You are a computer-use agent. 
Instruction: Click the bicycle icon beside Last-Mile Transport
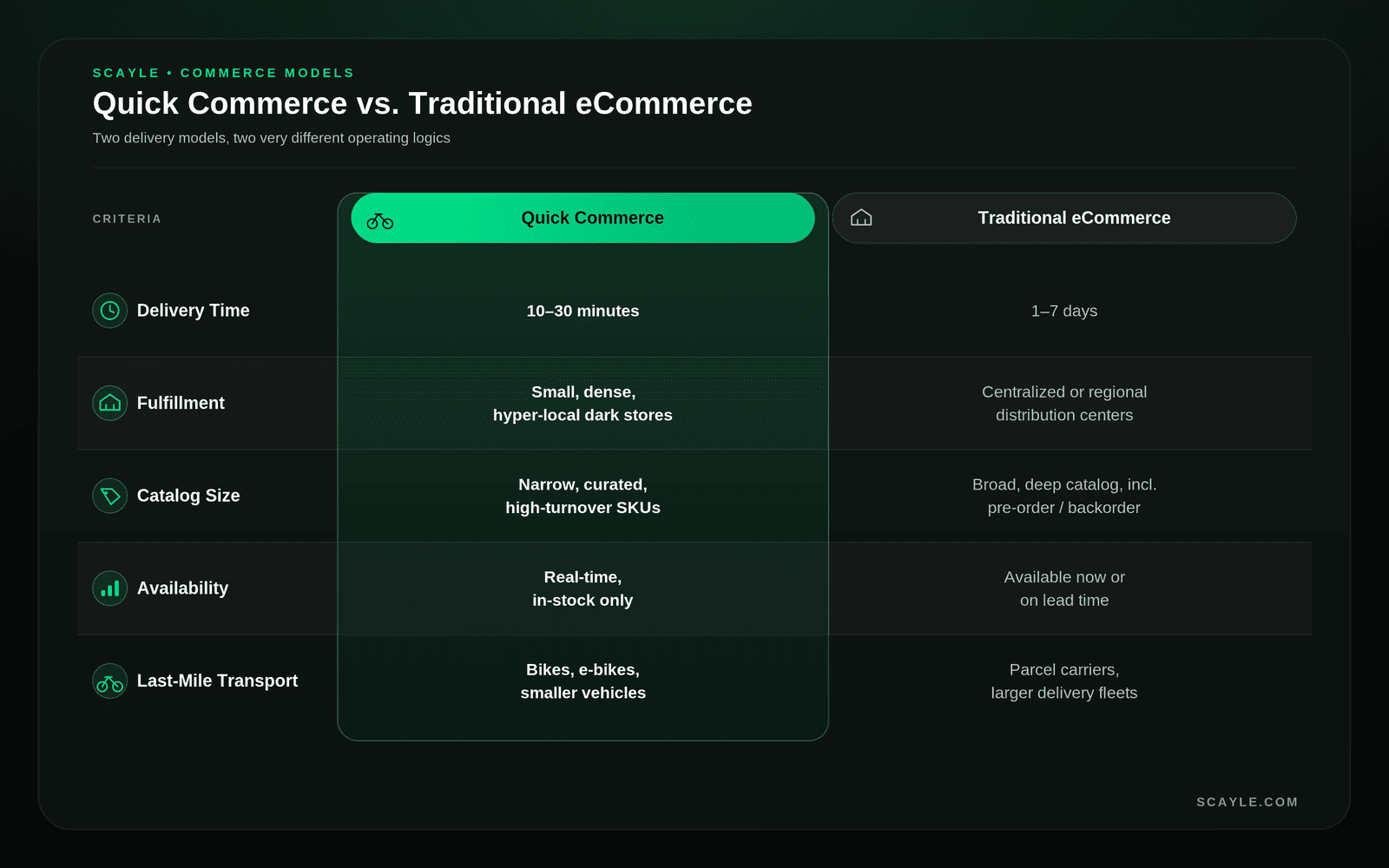[110, 681]
